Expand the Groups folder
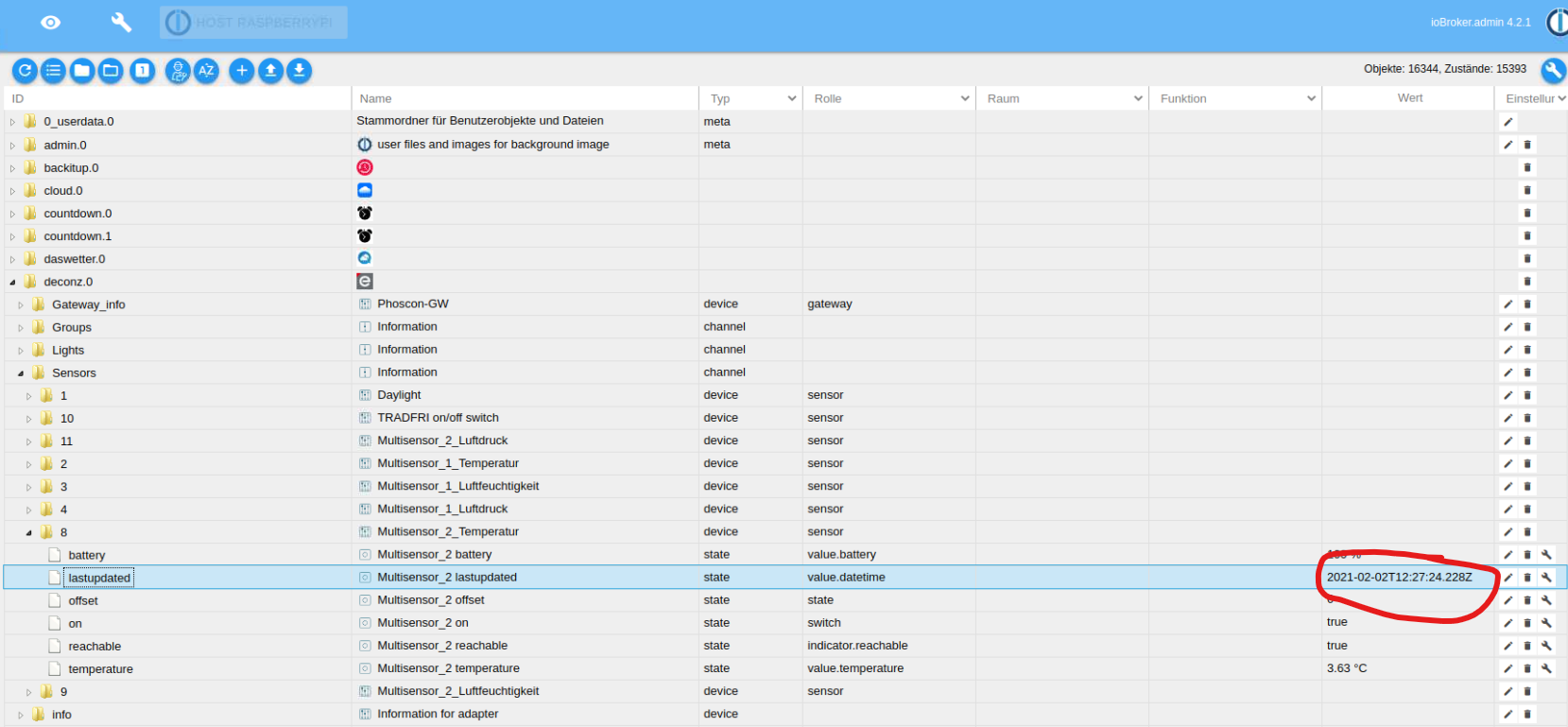1568x727 pixels. click(x=21, y=328)
